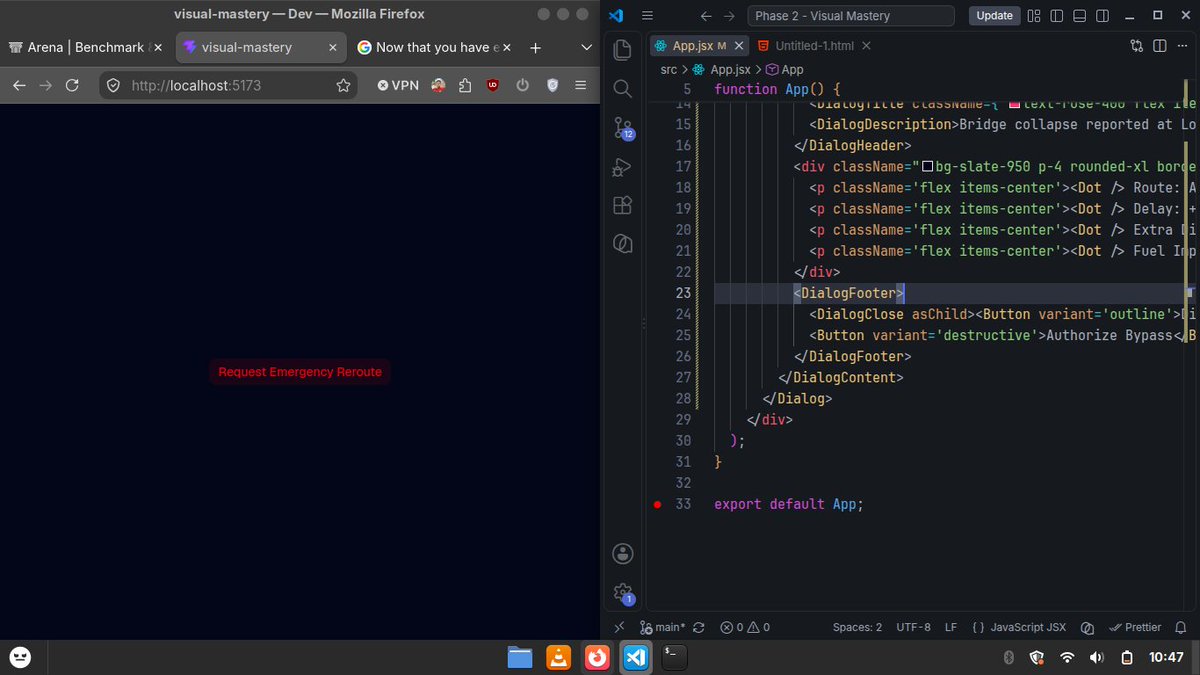Viewport: 1200px width, 675px height.
Task: Open the Extensions view in VS Code
Action: 622,205
